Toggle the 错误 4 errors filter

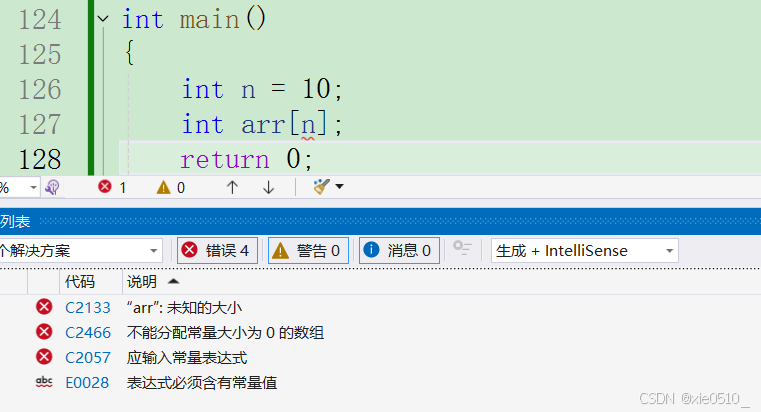click(x=217, y=251)
